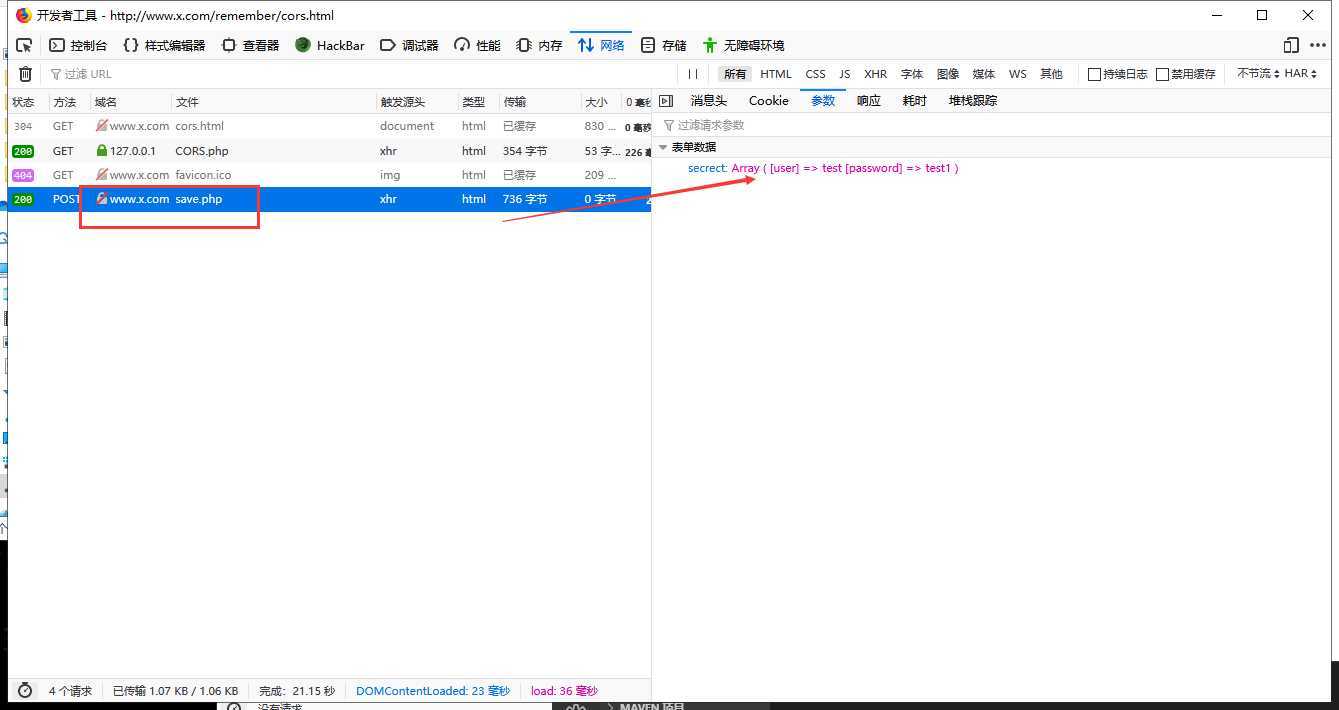Viewport: 1339px width, 710px height.
Task: Open the 耗时 timings tab
Action: pyautogui.click(x=914, y=101)
